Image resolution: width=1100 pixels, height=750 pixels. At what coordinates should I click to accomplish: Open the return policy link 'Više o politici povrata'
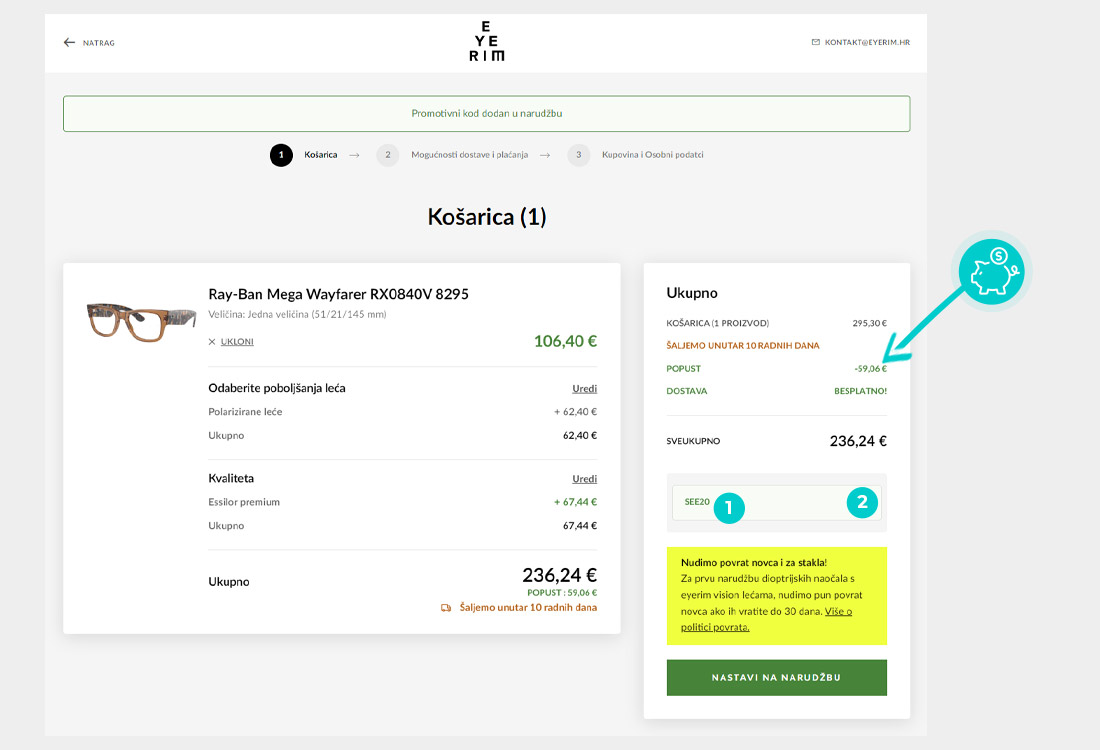[x=767, y=619]
